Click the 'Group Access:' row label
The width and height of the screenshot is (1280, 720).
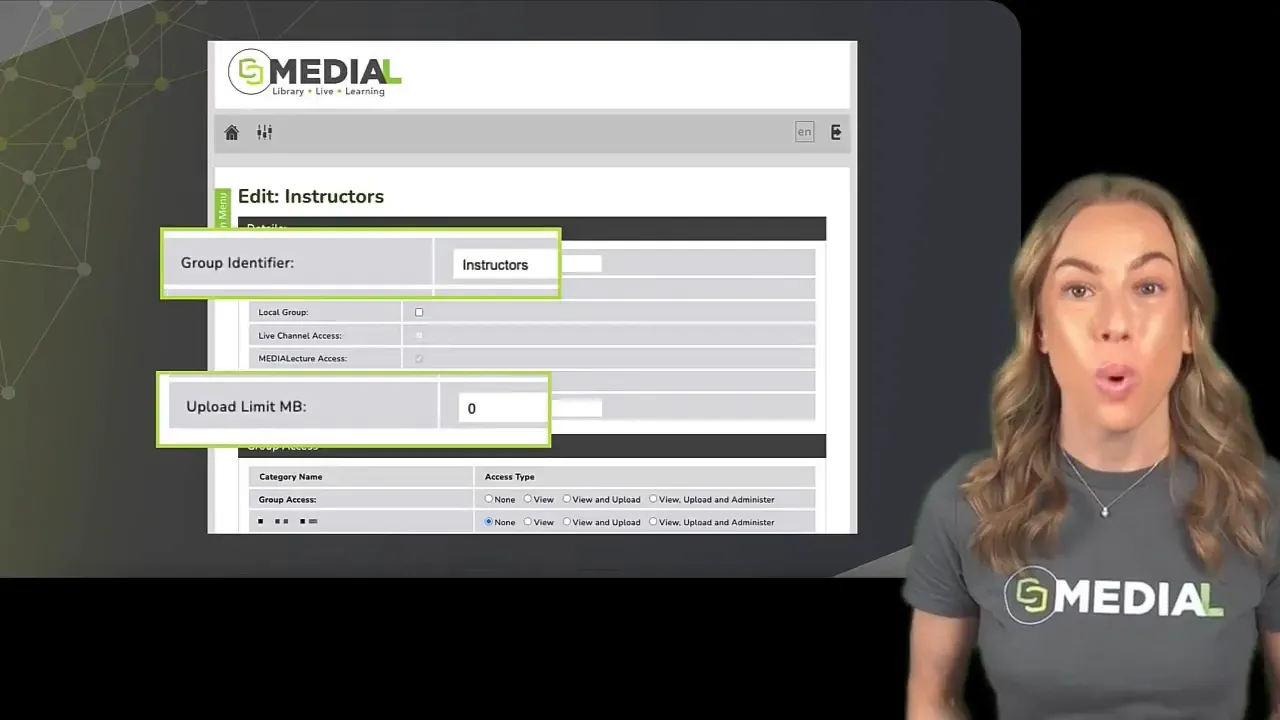288,499
